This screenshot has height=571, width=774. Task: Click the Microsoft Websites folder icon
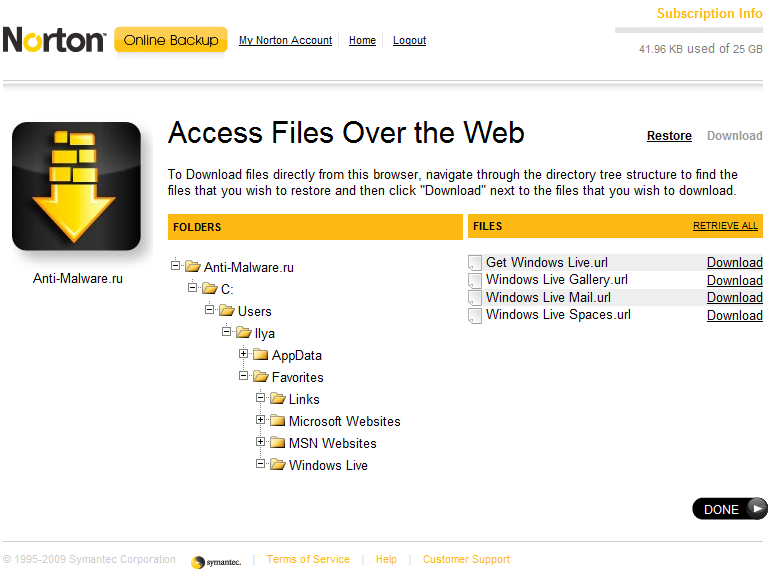point(278,421)
